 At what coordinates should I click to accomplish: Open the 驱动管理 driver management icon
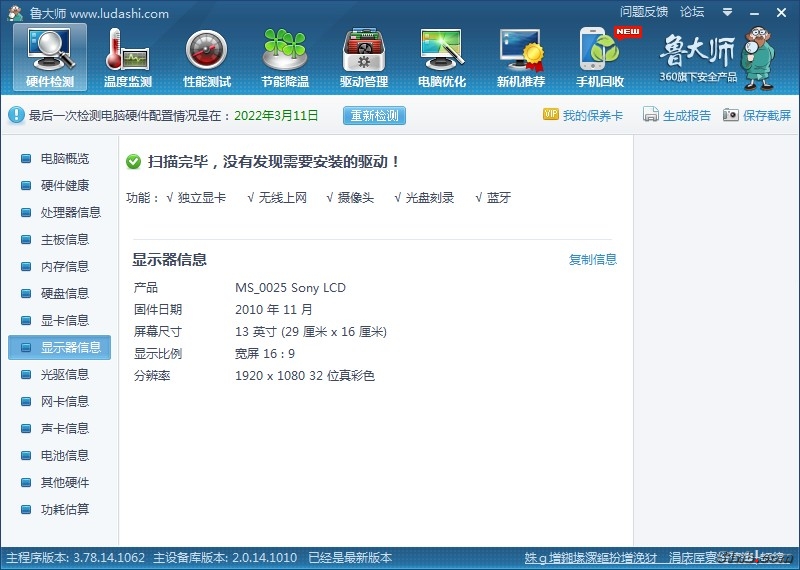pyautogui.click(x=364, y=57)
